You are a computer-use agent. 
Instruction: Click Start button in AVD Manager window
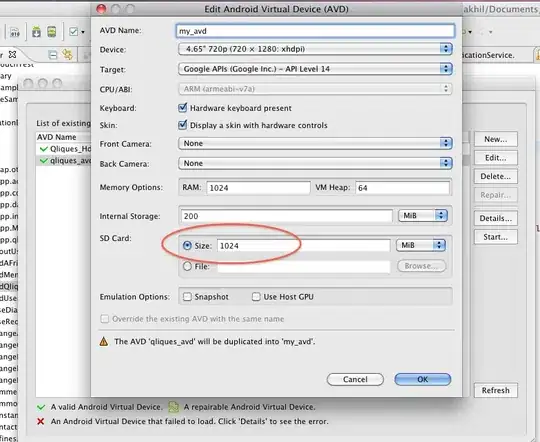[496, 237]
